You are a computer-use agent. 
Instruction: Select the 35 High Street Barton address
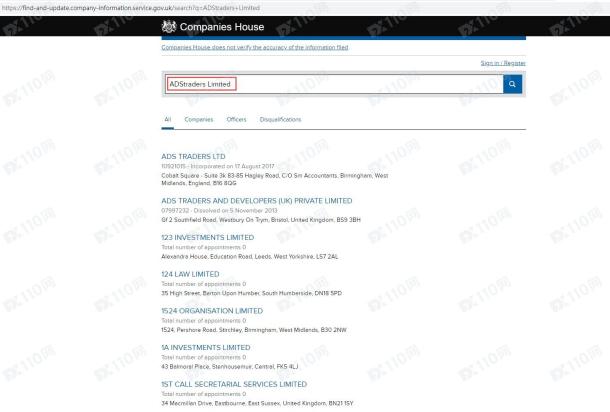pos(252,293)
